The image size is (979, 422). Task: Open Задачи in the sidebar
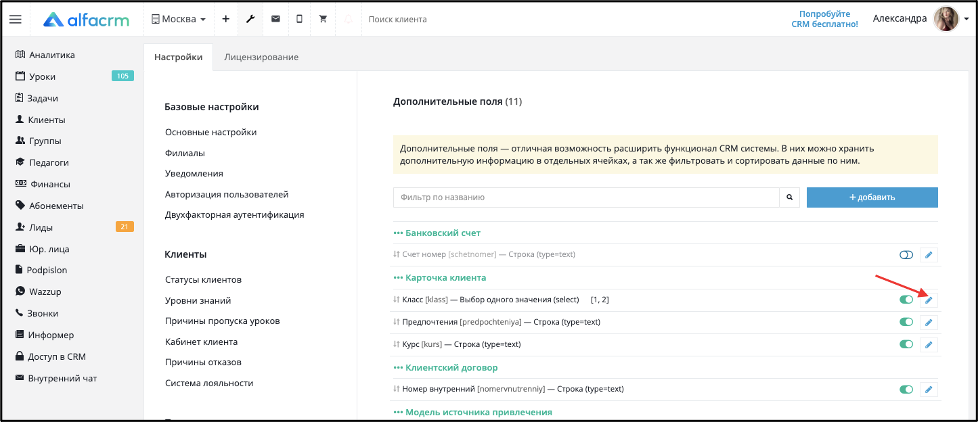coord(36,98)
